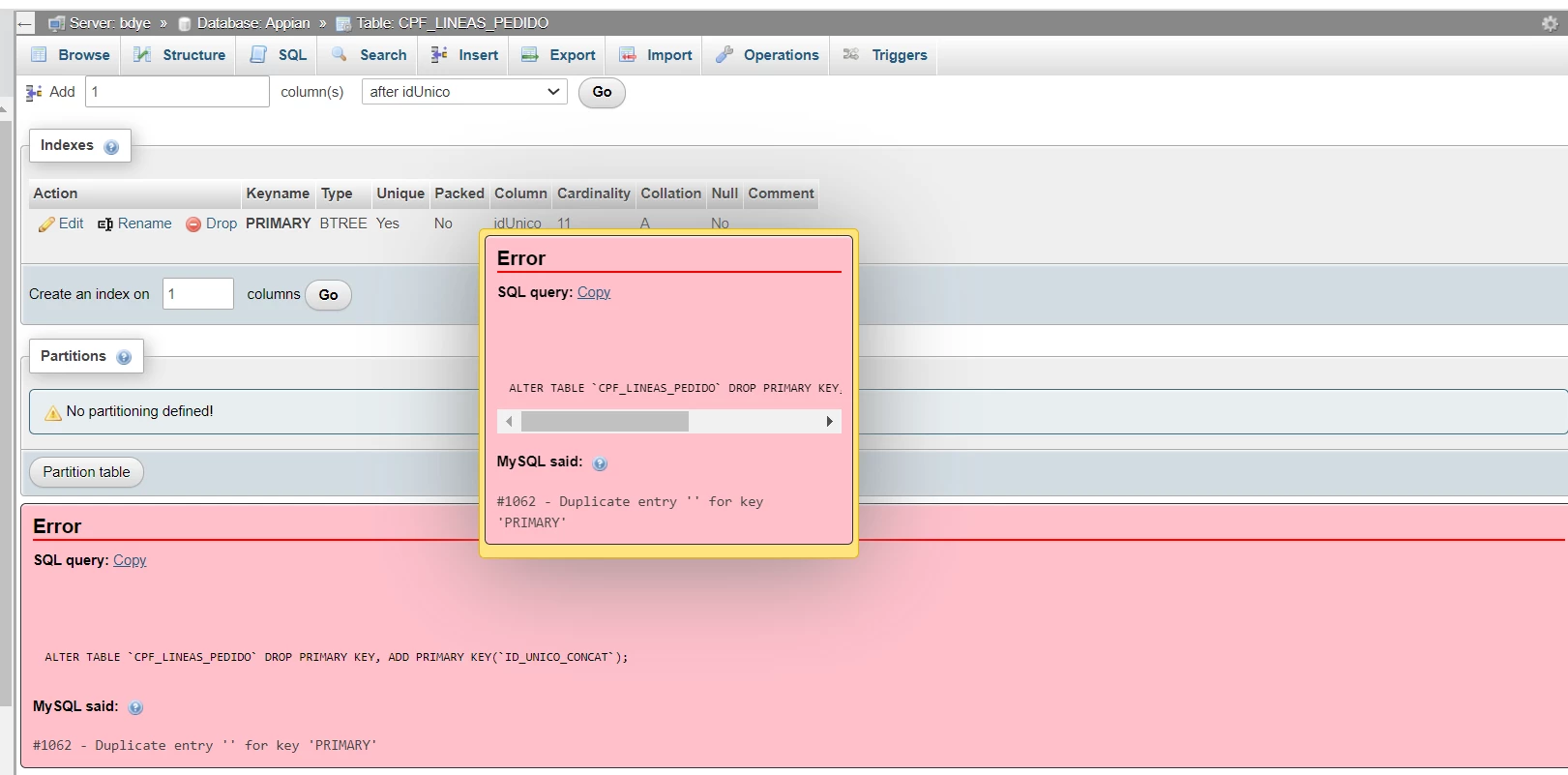Viewport: 1568px width, 775px height.
Task: Copy SQL query in bottom error panel
Action: tap(130, 560)
